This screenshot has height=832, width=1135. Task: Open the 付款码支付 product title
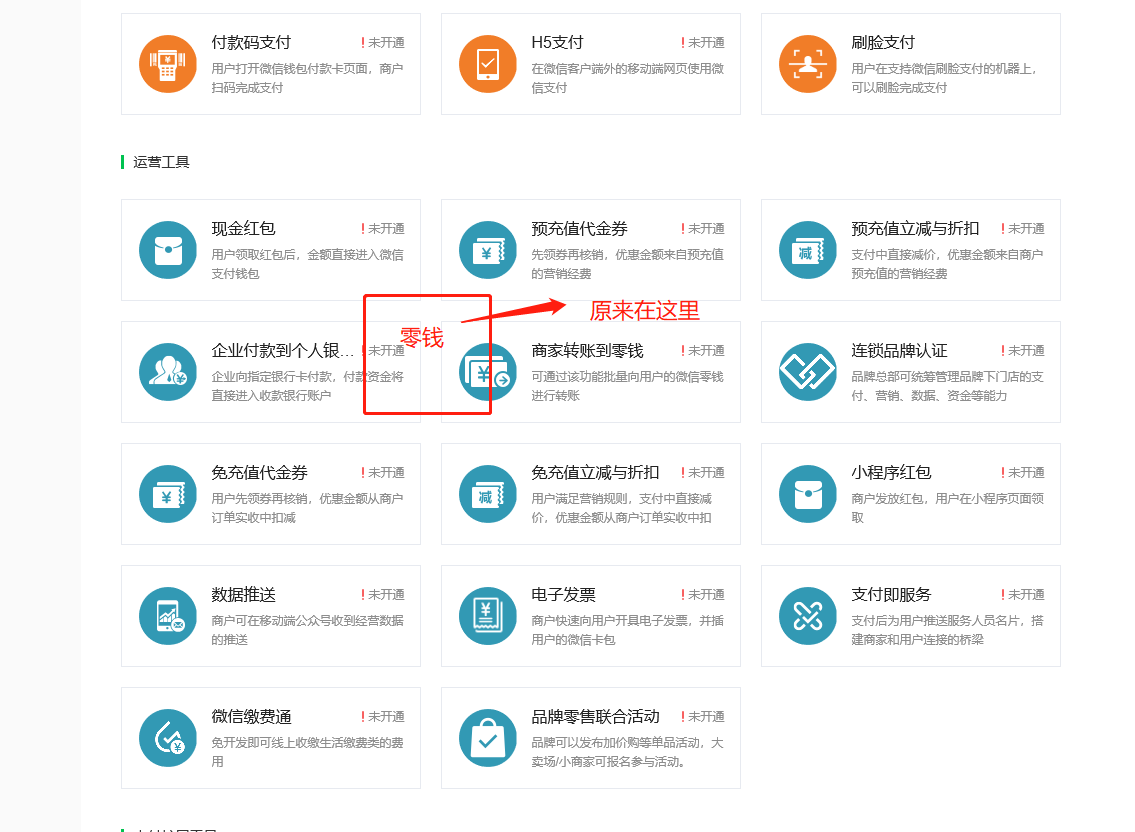coord(251,43)
